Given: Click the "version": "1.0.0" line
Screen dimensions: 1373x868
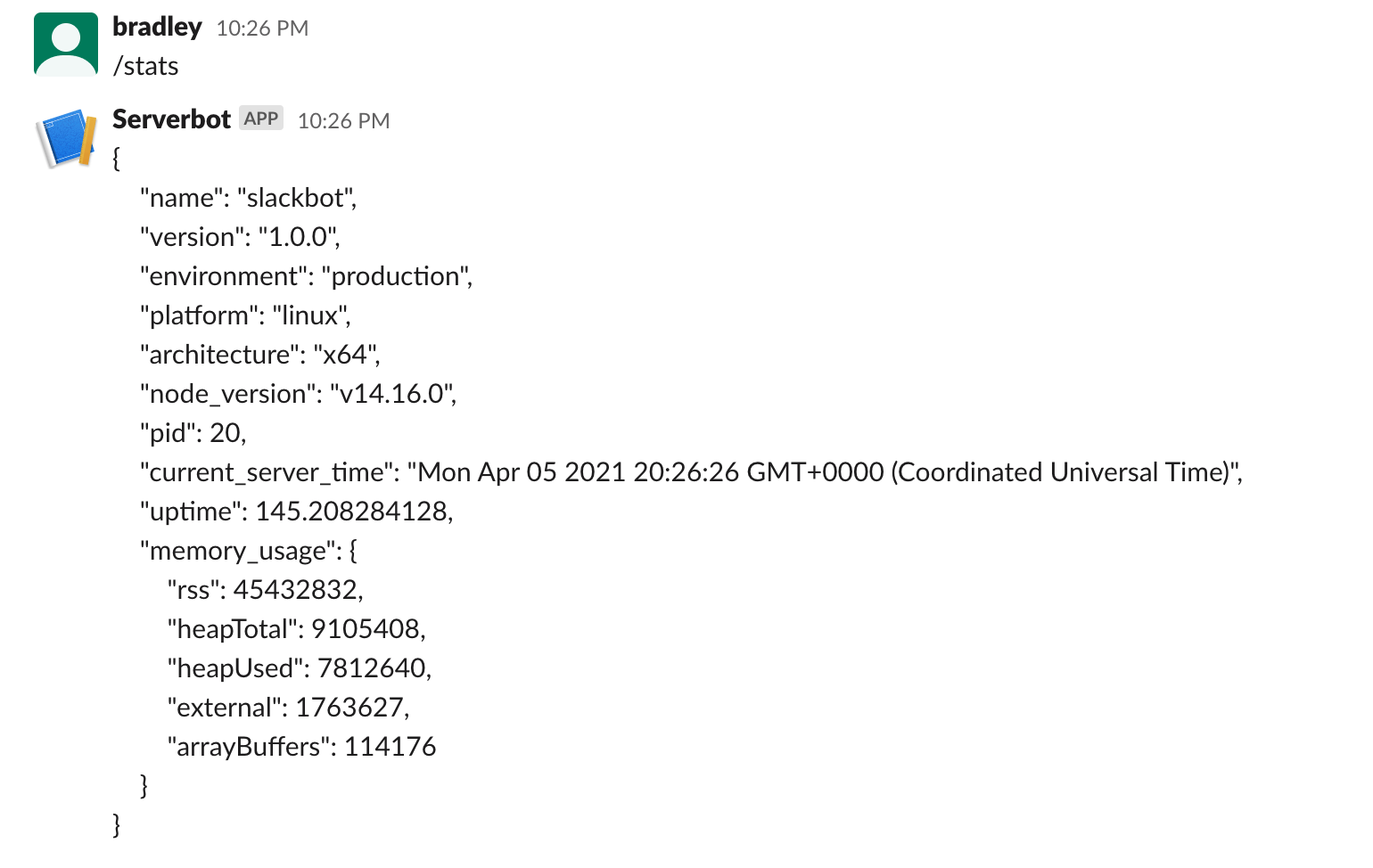Looking at the screenshot, I should 240,237.
